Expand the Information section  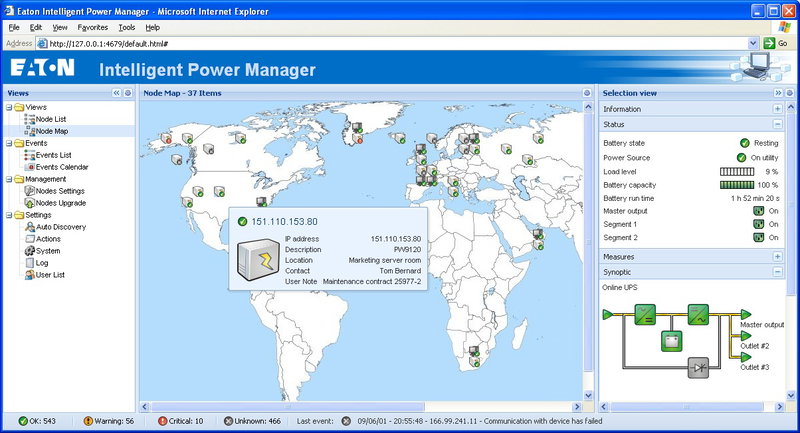tap(778, 109)
